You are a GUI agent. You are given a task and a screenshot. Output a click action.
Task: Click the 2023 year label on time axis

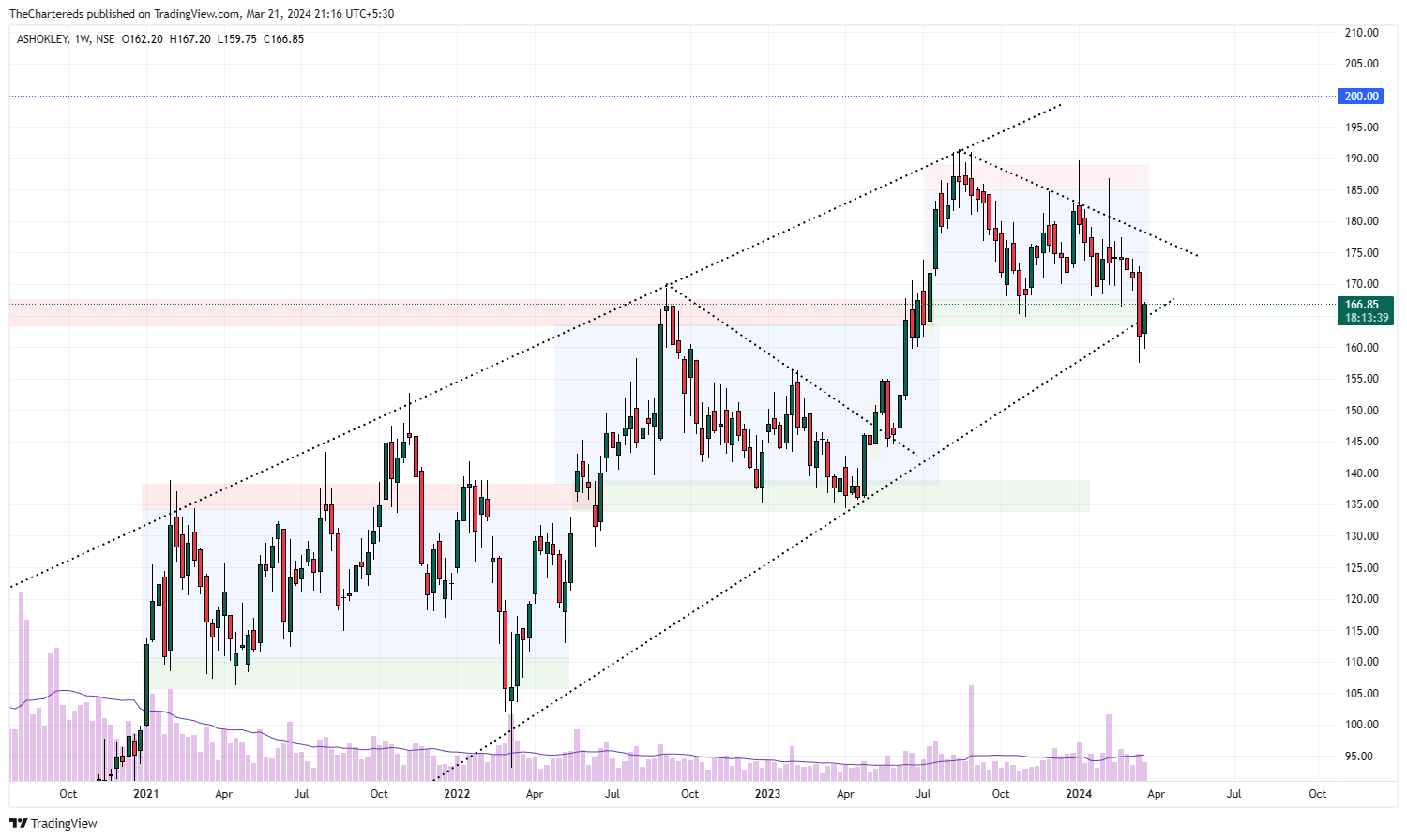point(767,794)
